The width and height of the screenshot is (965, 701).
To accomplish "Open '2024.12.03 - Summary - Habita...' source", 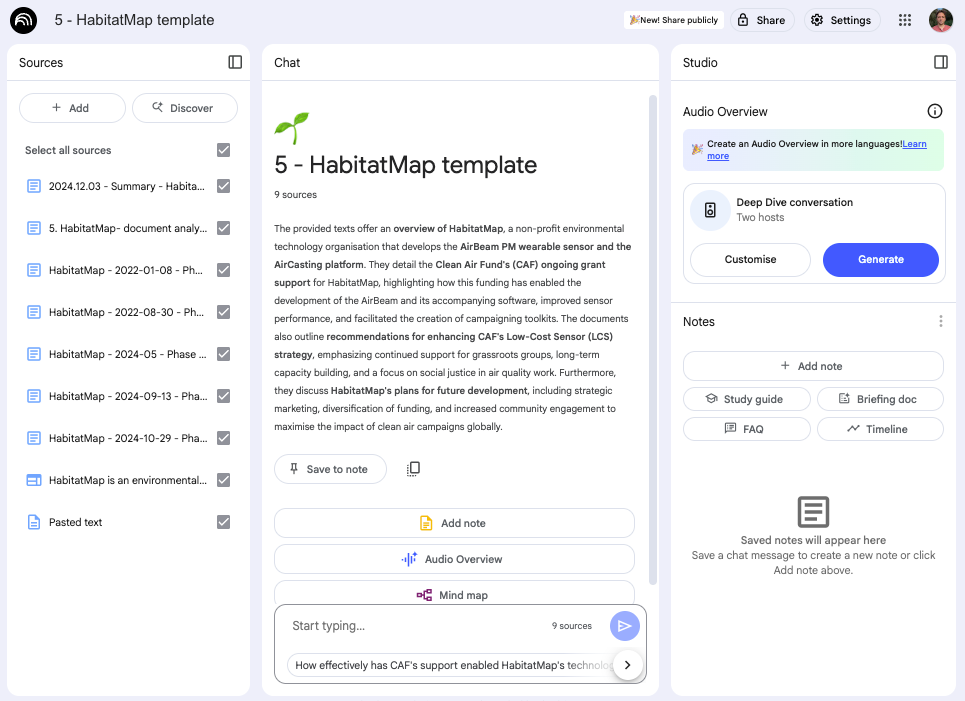I will point(128,186).
